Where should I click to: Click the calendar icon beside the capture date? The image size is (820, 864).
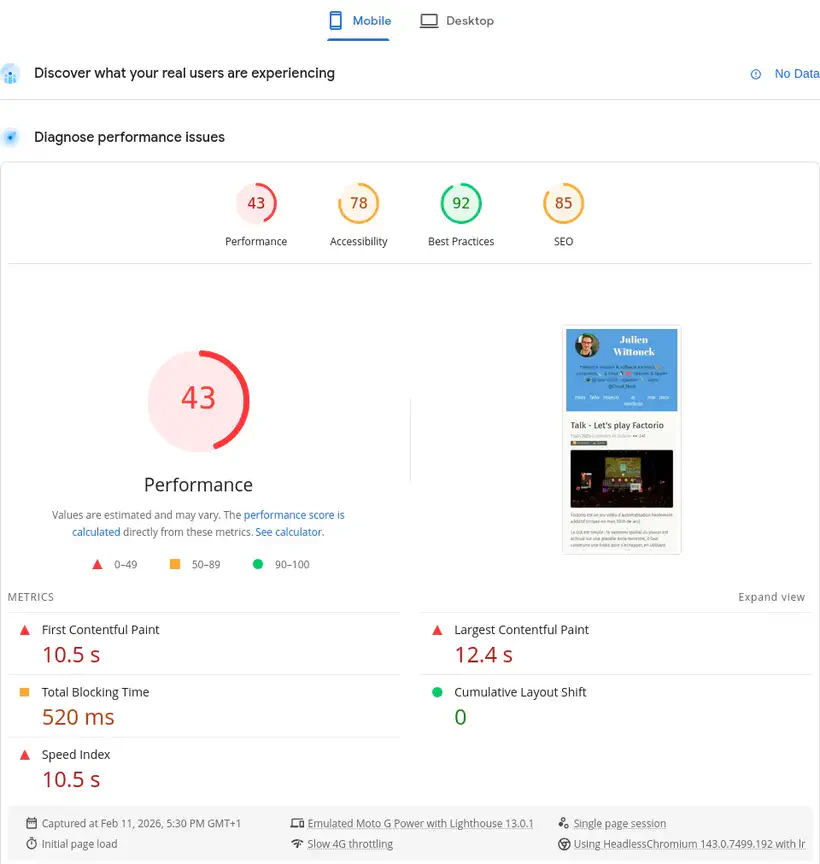tap(30, 823)
